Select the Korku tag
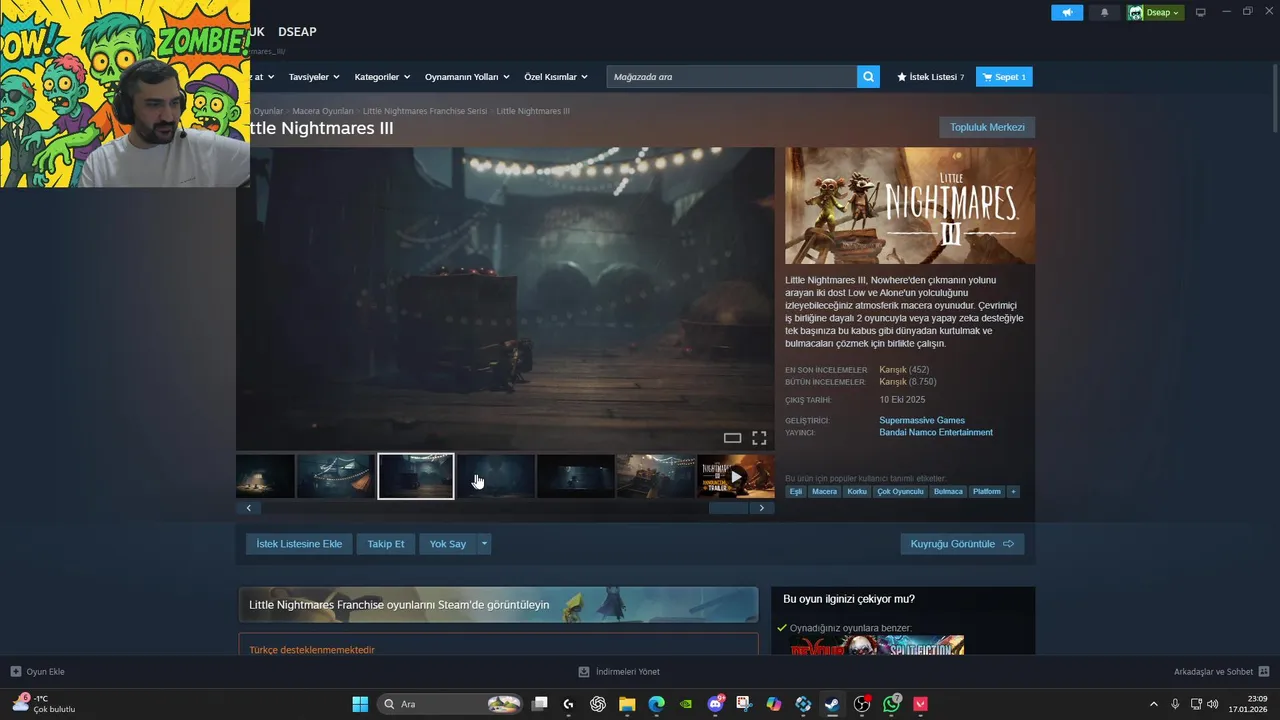Screen dimensions: 1280x720 click(857, 491)
